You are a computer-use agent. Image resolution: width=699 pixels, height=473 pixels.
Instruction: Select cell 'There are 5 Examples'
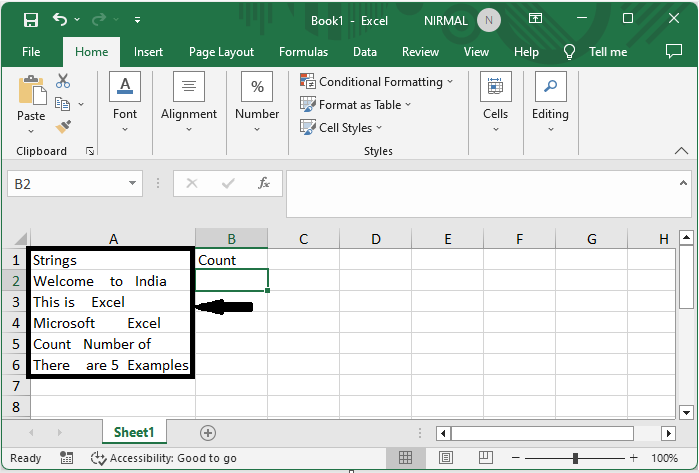coord(113,365)
